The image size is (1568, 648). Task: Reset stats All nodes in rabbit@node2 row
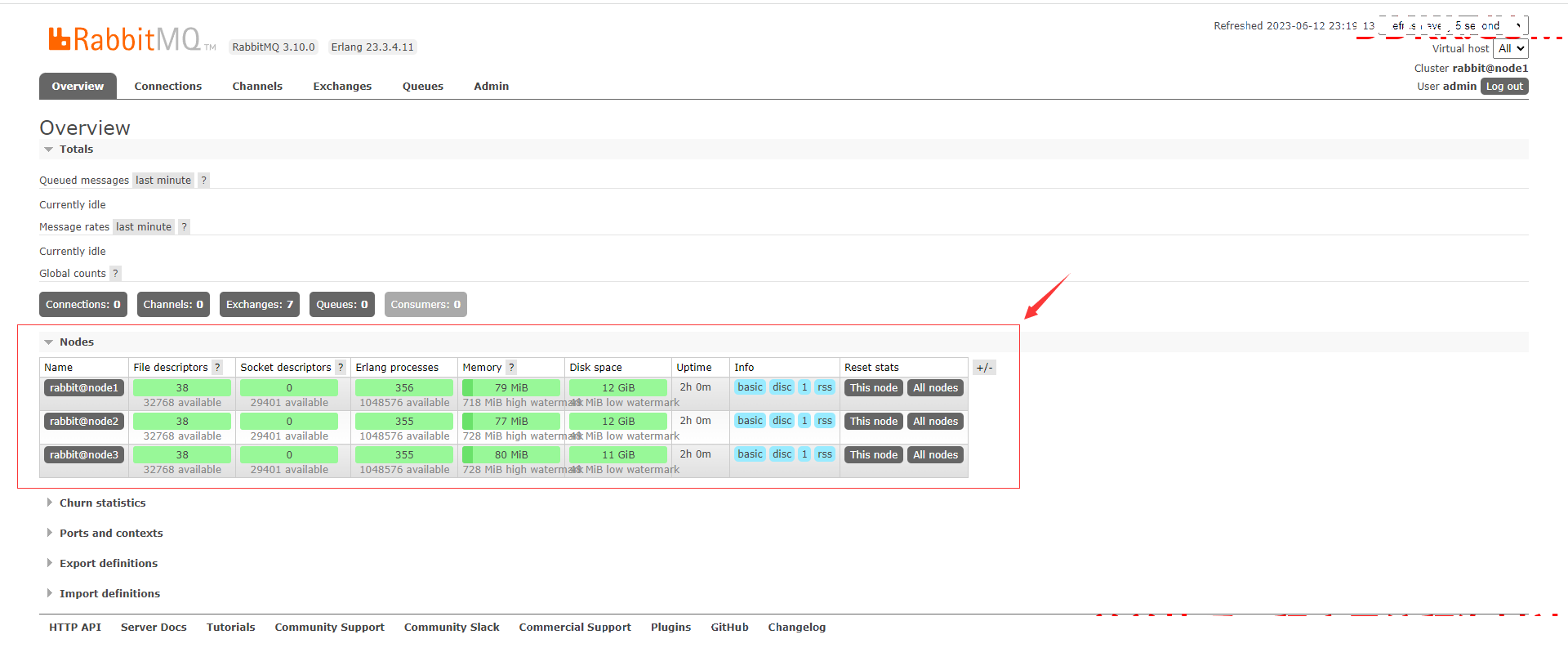click(936, 422)
